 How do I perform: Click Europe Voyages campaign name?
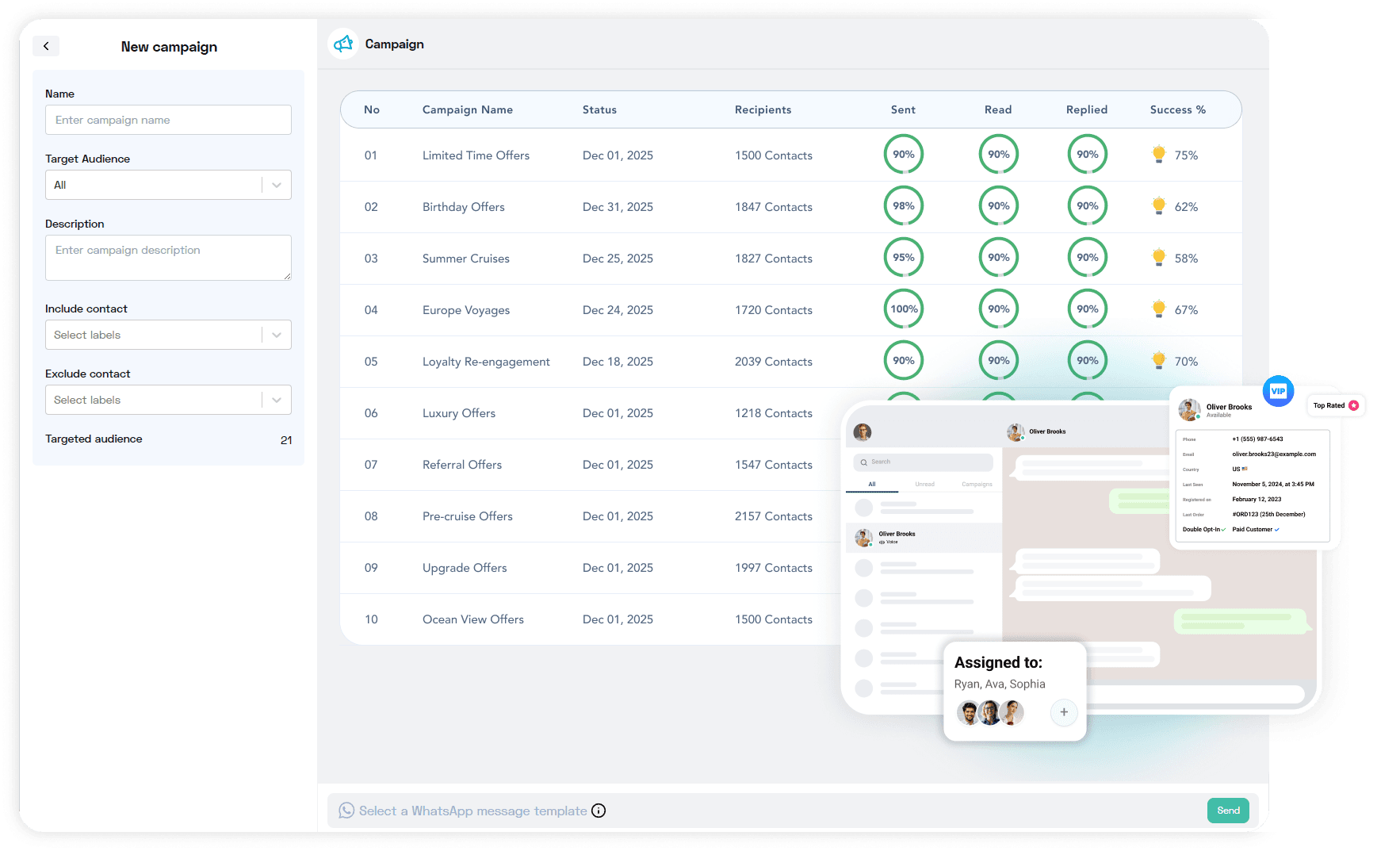point(466,310)
